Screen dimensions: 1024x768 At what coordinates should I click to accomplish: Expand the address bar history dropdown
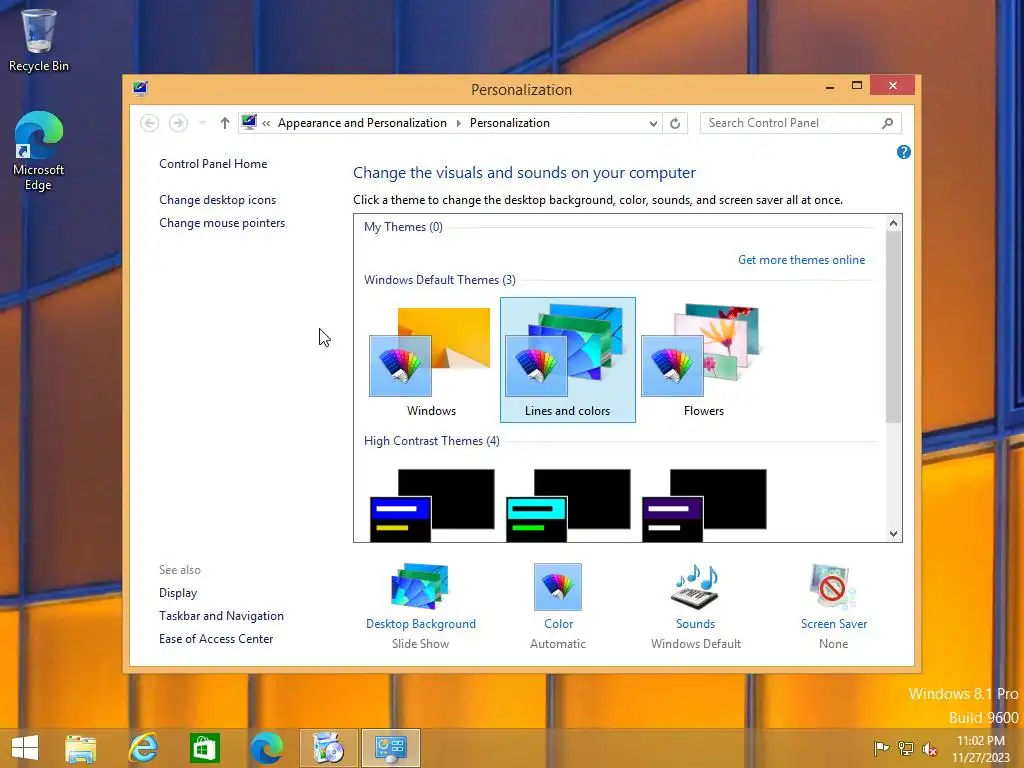652,123
